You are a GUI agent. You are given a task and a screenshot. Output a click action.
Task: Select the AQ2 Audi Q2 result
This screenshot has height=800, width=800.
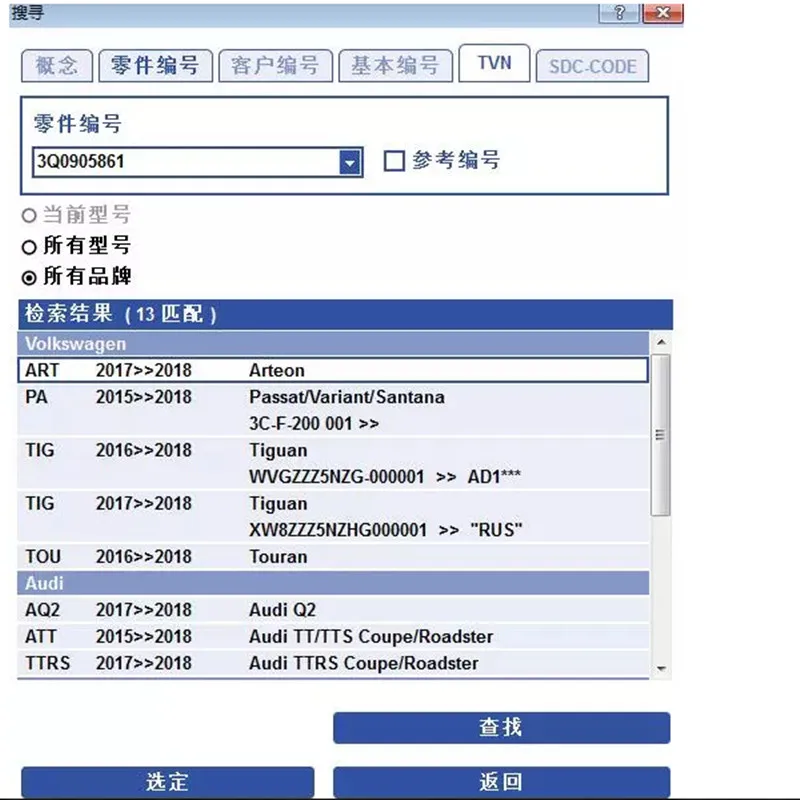pos(333,610)
